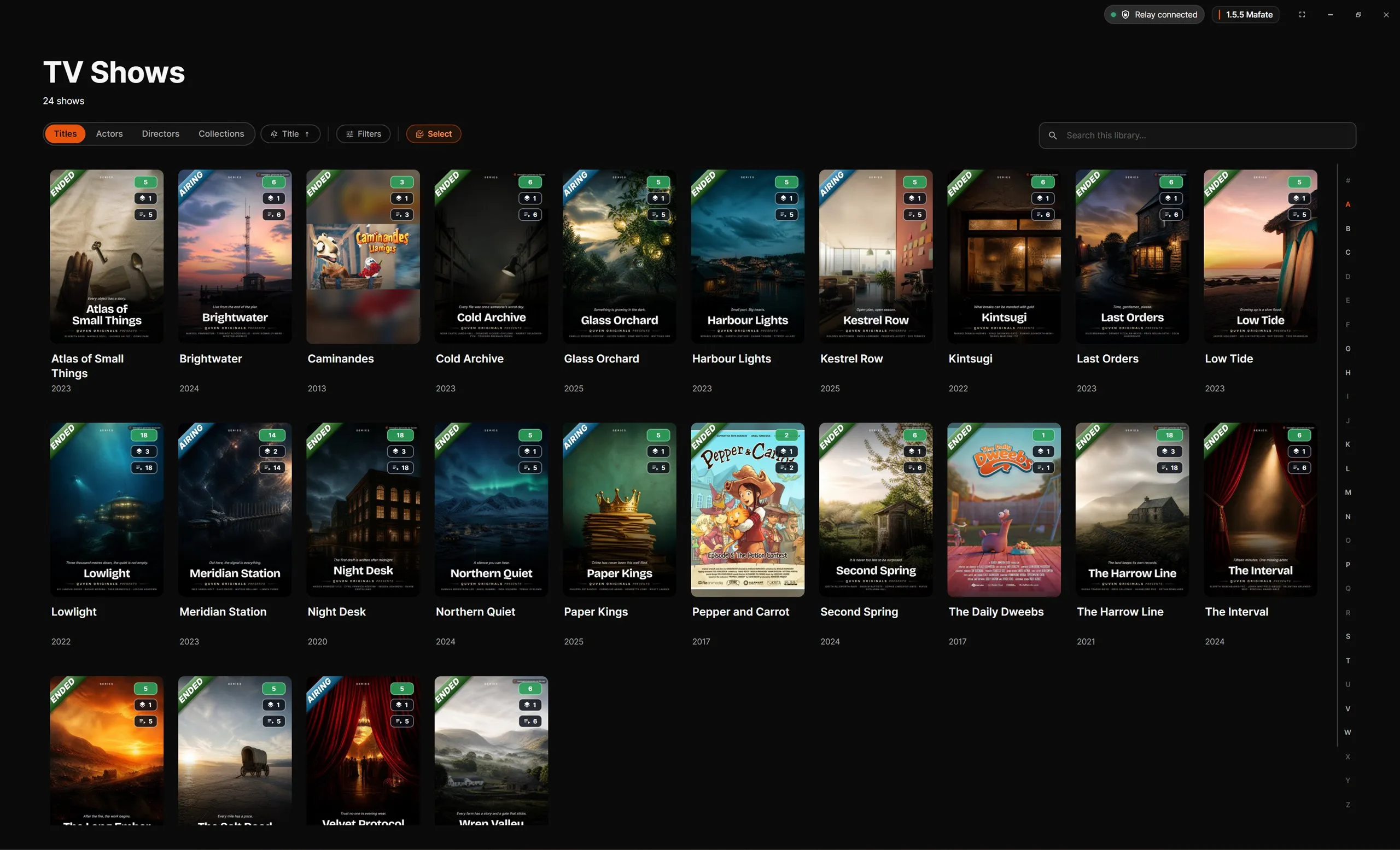Toggle fullscreen mode icon
Viewport: 1400px width, 850px height.
pos(1302,15)
